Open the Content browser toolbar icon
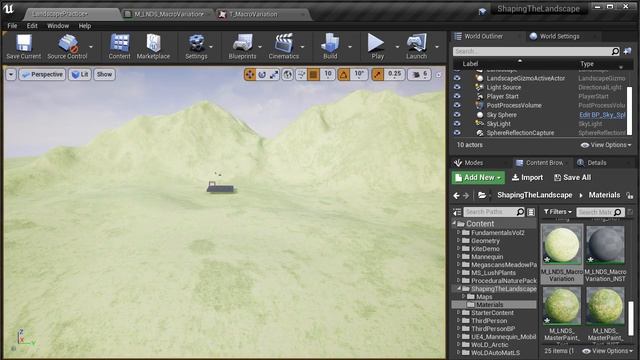 point(120,47)
